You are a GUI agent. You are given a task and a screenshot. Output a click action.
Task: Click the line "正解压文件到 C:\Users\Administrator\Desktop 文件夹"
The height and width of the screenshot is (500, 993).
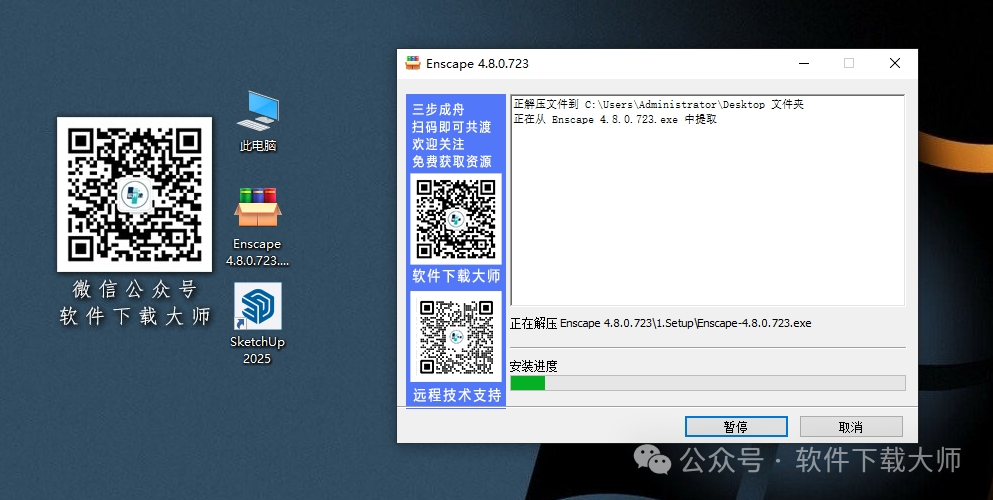pos(659,104)
